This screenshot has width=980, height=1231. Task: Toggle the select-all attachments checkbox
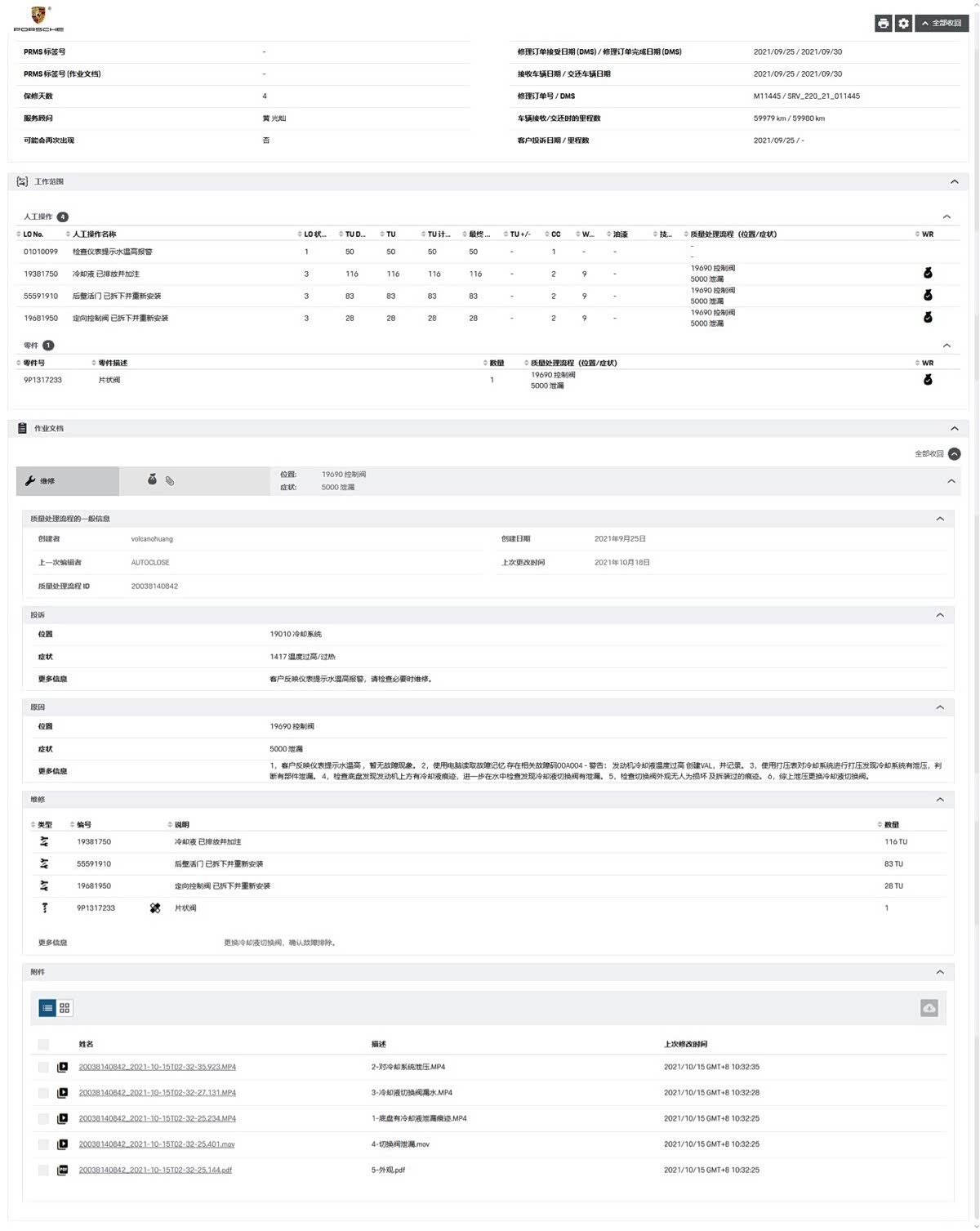click(x=43, y=1044)
